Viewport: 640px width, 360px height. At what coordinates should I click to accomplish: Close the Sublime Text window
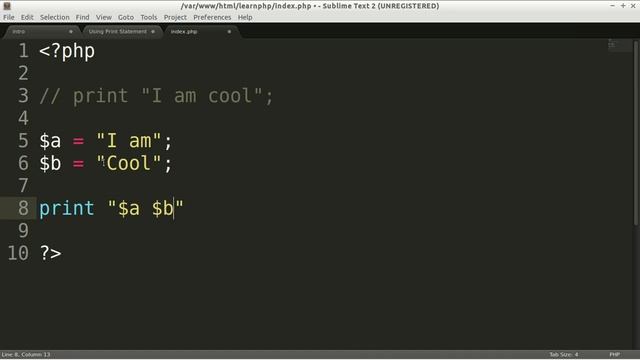633,6
